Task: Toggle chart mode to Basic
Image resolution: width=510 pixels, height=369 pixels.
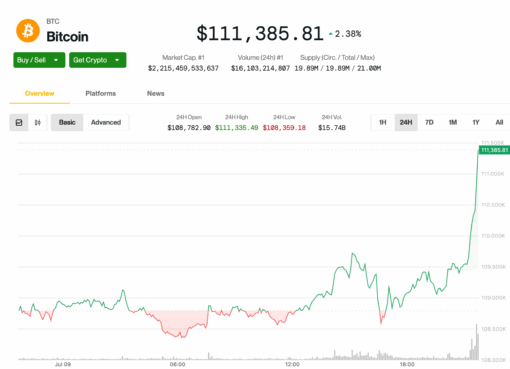Action: pyautogui.click(x=67, y=122)
